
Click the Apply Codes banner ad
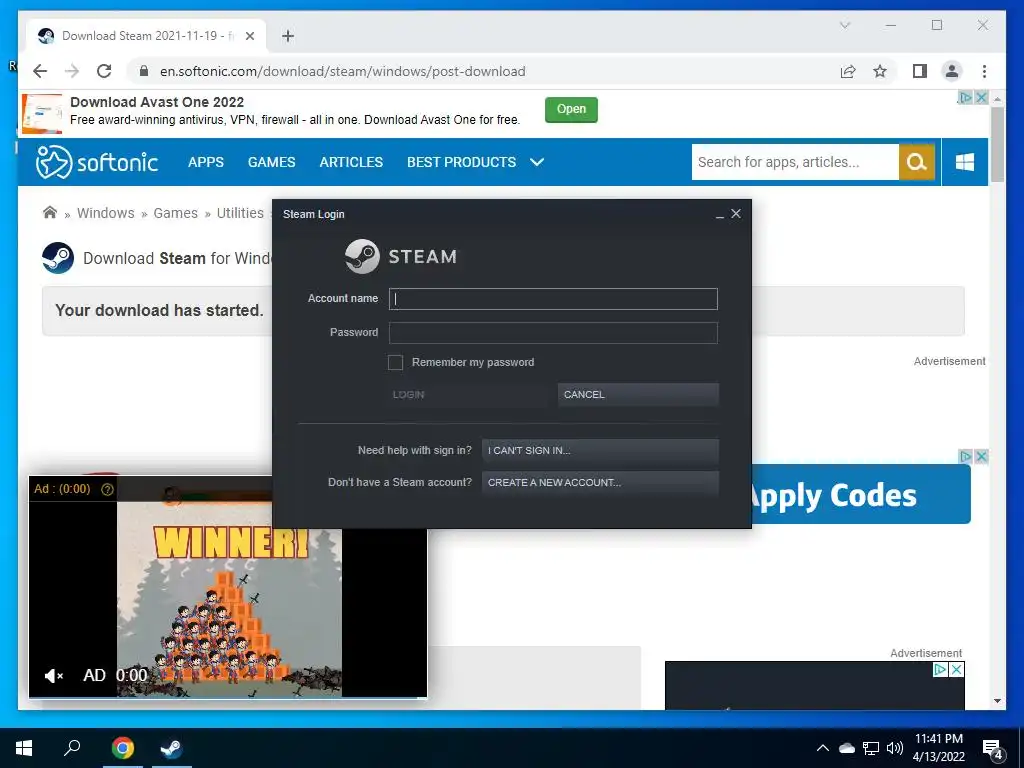point(861,494)
